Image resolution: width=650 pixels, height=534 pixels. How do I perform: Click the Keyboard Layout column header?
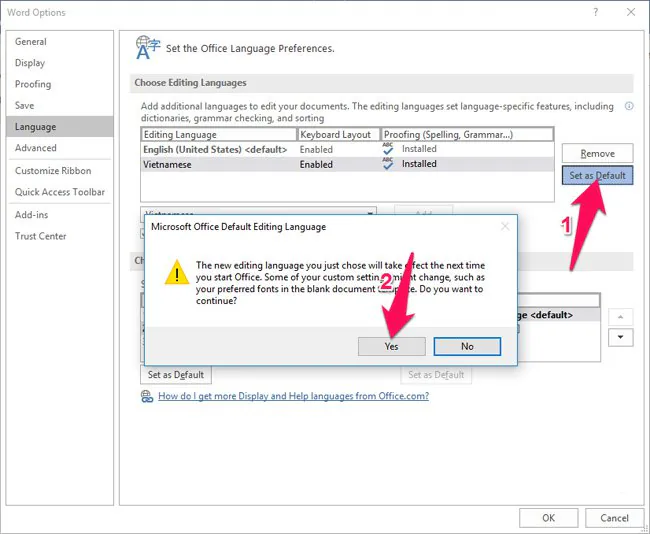pyautogui.click(x=339, y=134)
